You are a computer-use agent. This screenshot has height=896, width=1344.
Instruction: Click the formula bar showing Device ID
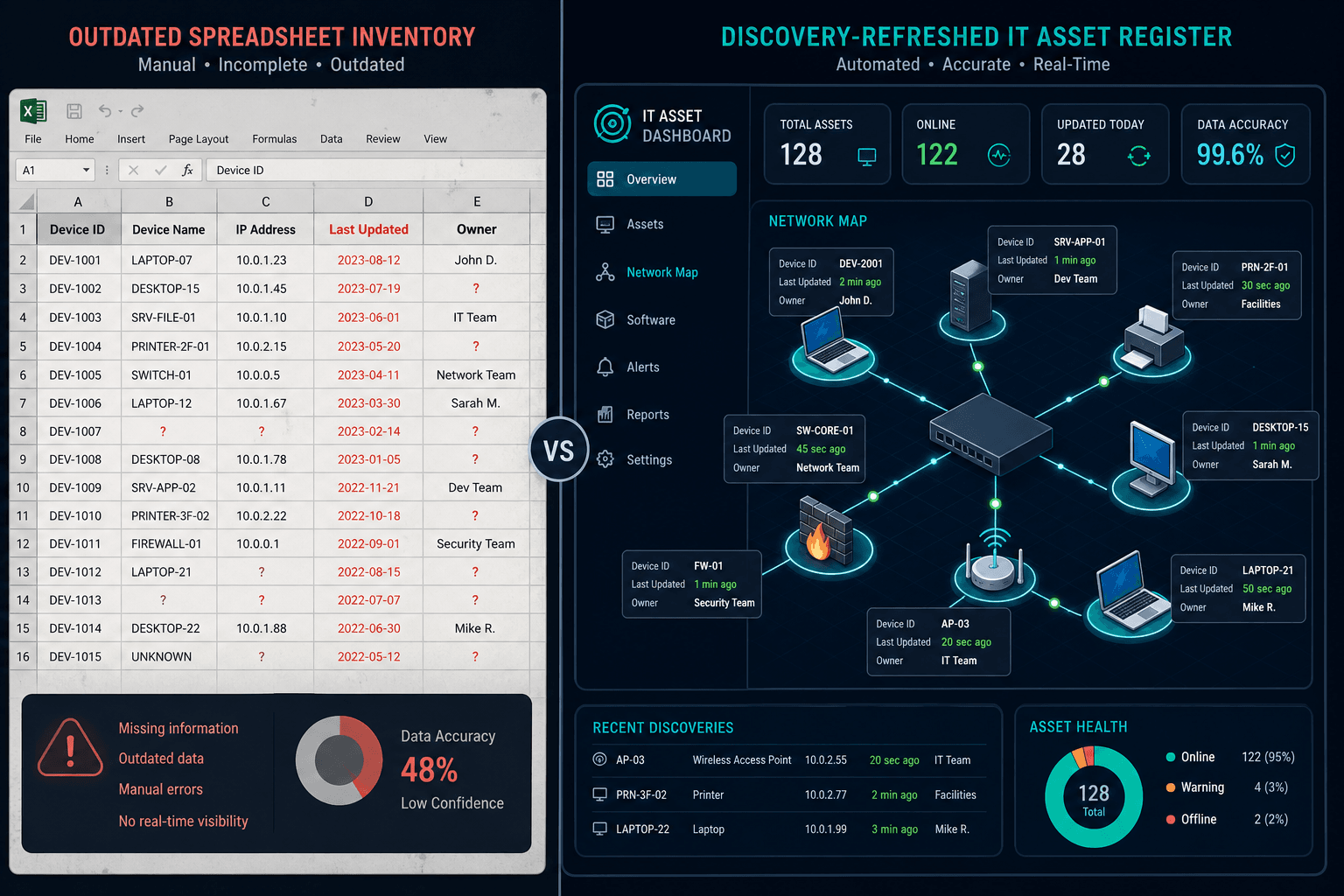point(374,170)
